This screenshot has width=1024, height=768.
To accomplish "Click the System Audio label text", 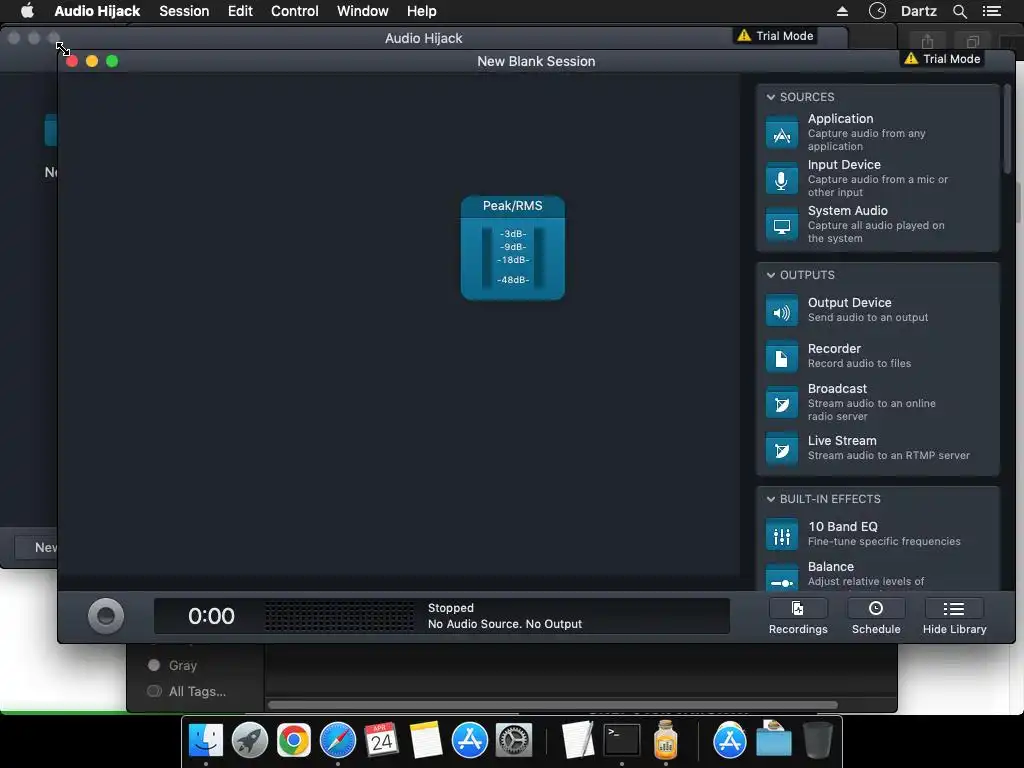I will [x=847, y=211].
